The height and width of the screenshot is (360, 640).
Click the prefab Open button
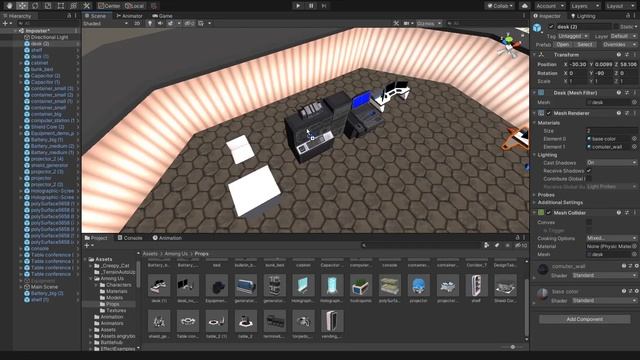562,44
